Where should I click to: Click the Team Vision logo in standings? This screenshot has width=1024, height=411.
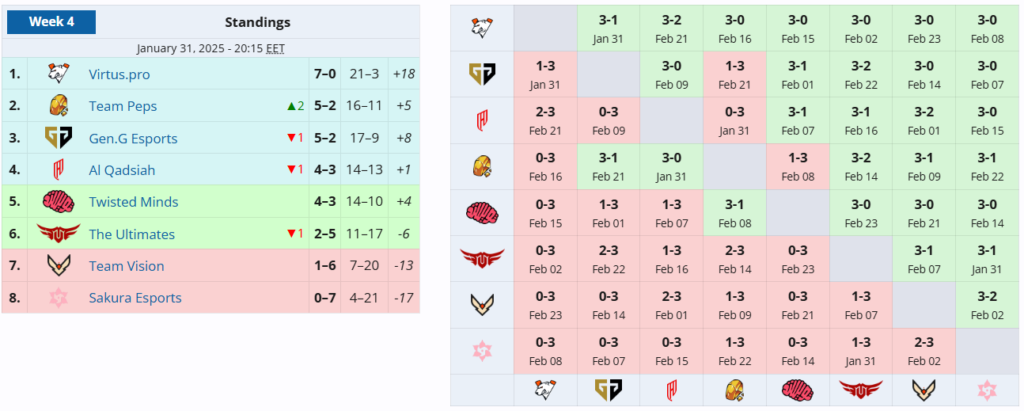click(58, 265)
